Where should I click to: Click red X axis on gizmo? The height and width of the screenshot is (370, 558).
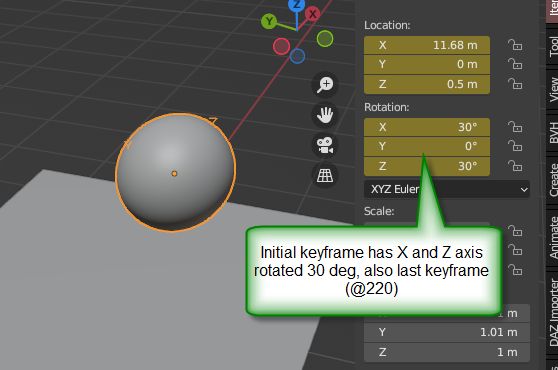[x=312, y=14]
